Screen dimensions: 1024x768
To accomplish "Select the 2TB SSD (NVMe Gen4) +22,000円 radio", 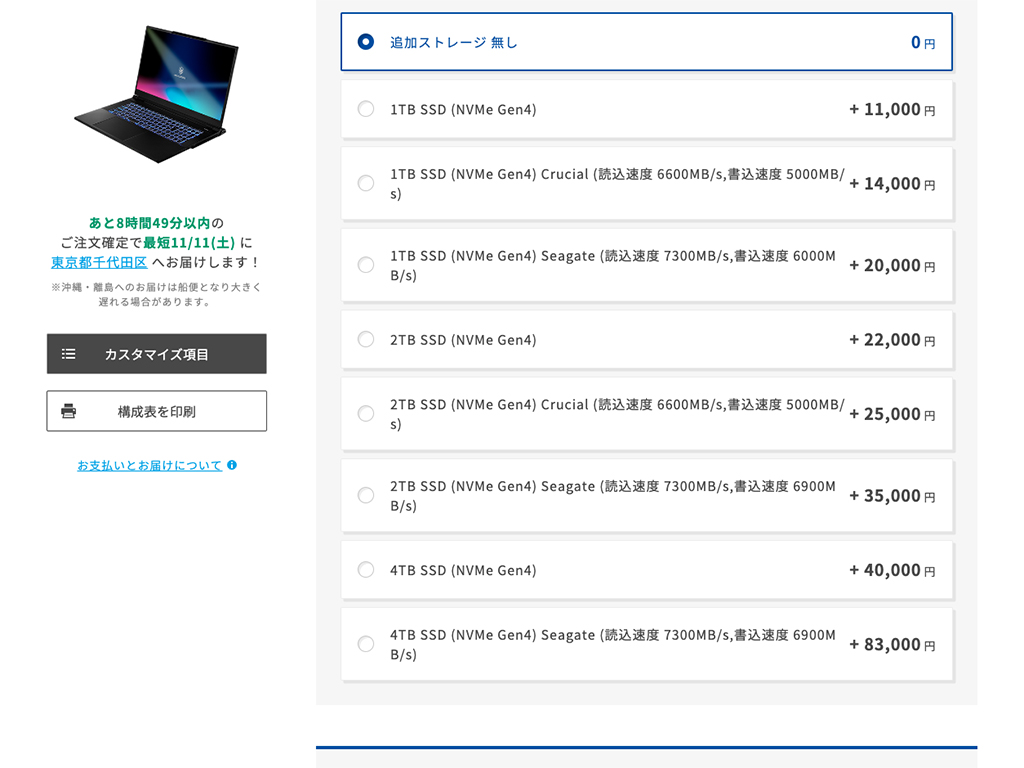I will [366, 339].
